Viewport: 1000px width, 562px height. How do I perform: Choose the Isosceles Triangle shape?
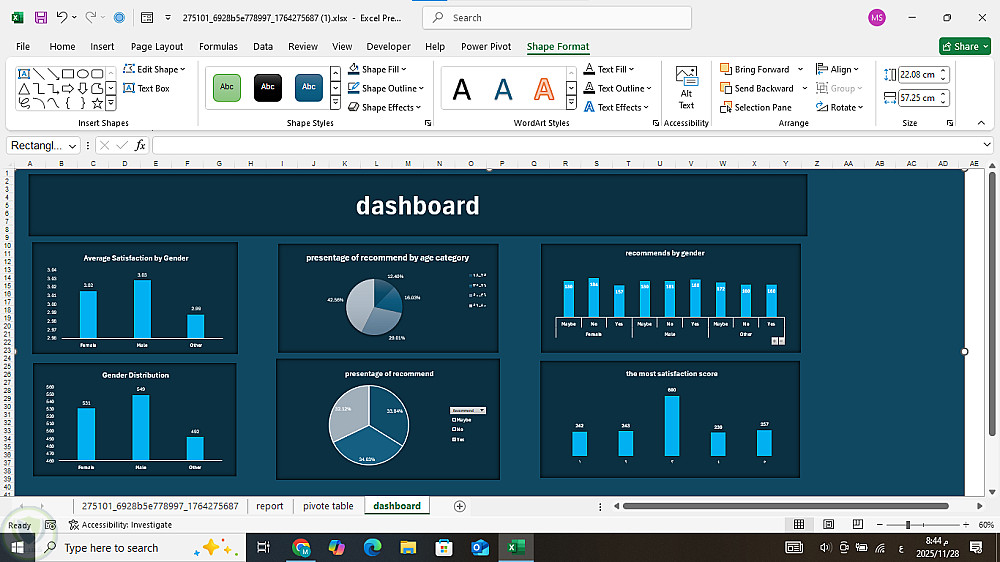24,89
